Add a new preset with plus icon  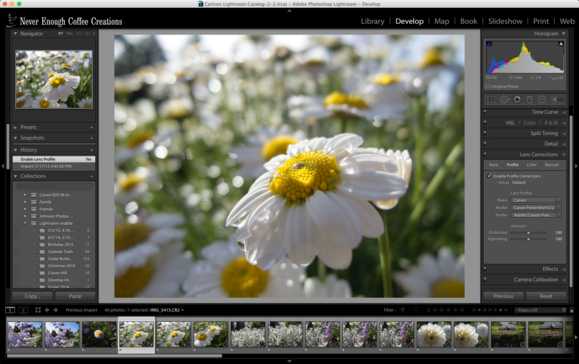coord(92,127)
